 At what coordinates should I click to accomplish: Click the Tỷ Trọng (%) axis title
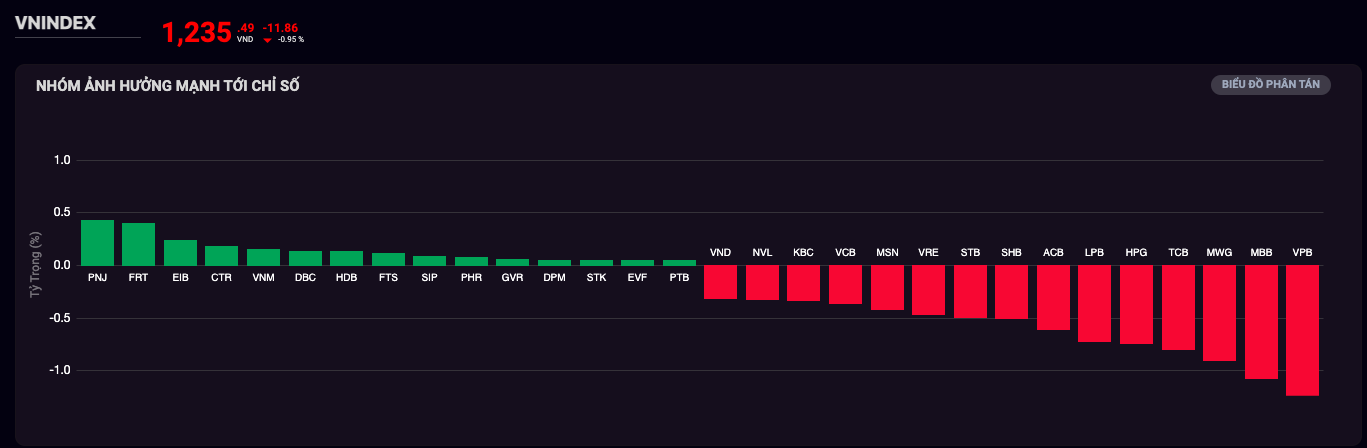(x=36, y=266)
